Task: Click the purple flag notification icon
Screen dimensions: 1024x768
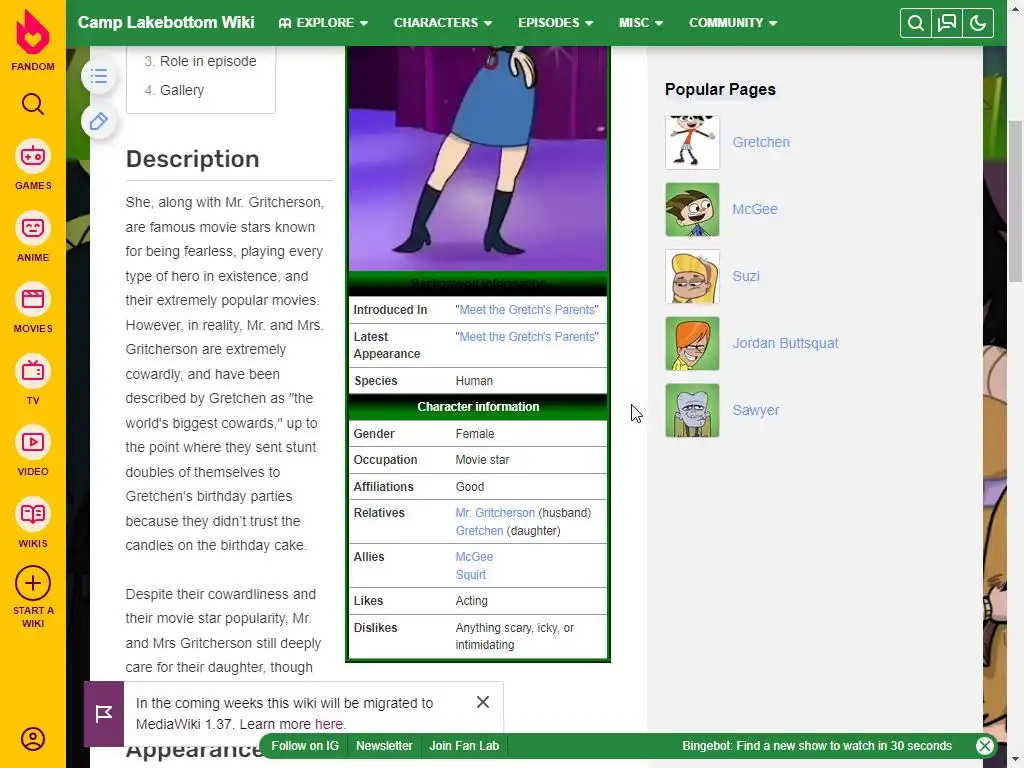Action: [x=104, y=714]
